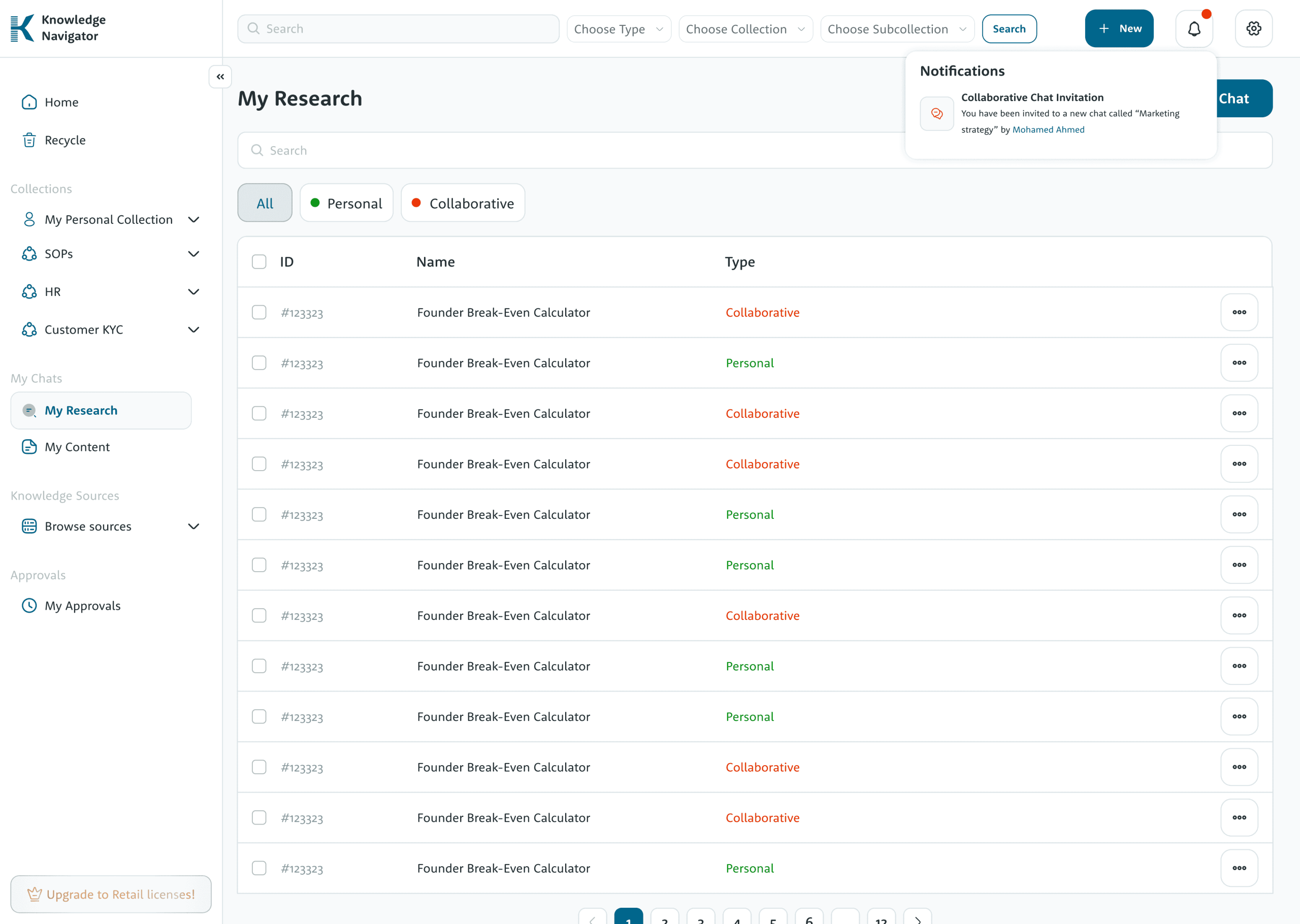Image resolution: width=1300 pixels, height=924 pixels.
Task: Click the My Approvals clock icon
Action: (x=29, y=605)
